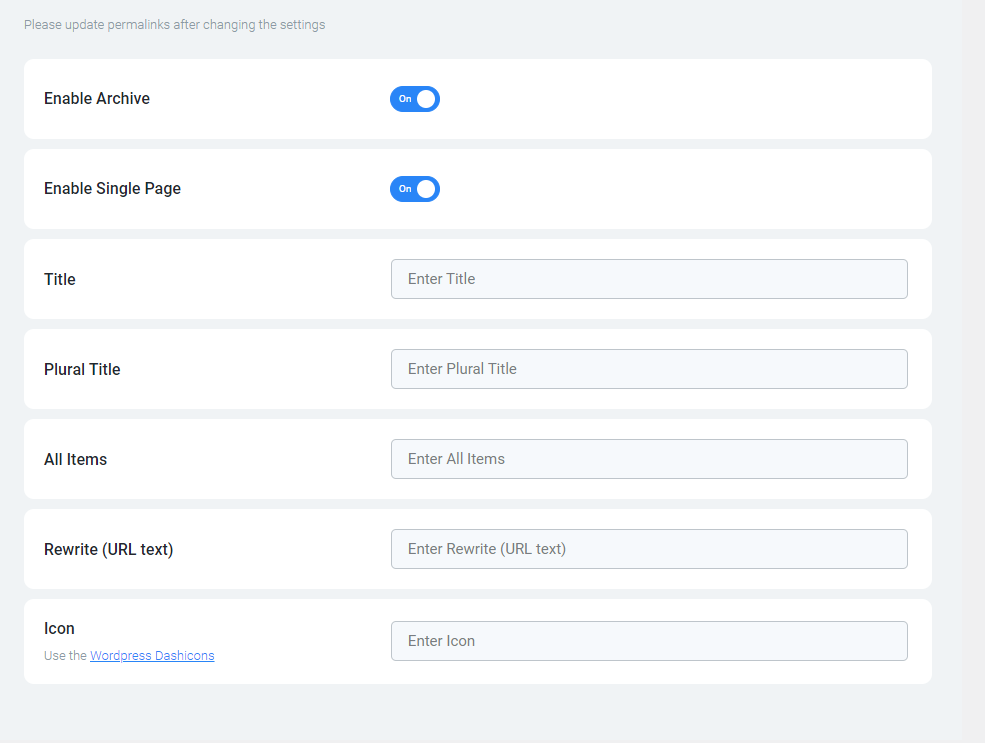Focus the Enter Title input field

[x=649, y=279]
